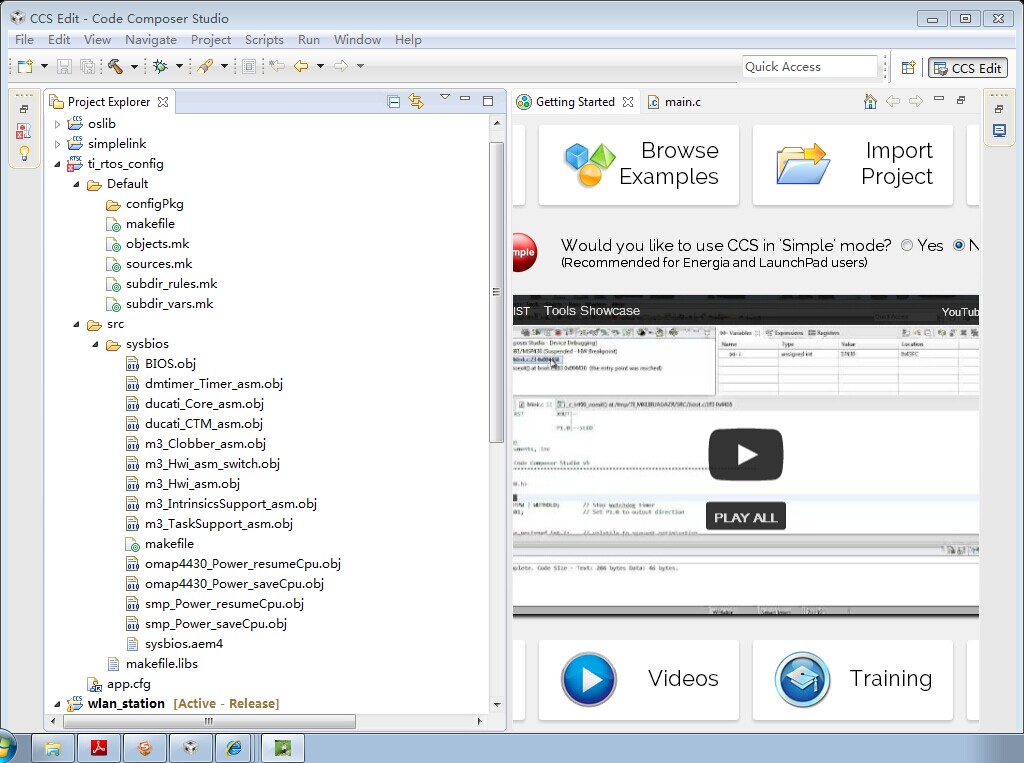This screenshot has height=763, width=1024.
Task: Minimize the Project Explorer view
Action: [x=465, y=99]
